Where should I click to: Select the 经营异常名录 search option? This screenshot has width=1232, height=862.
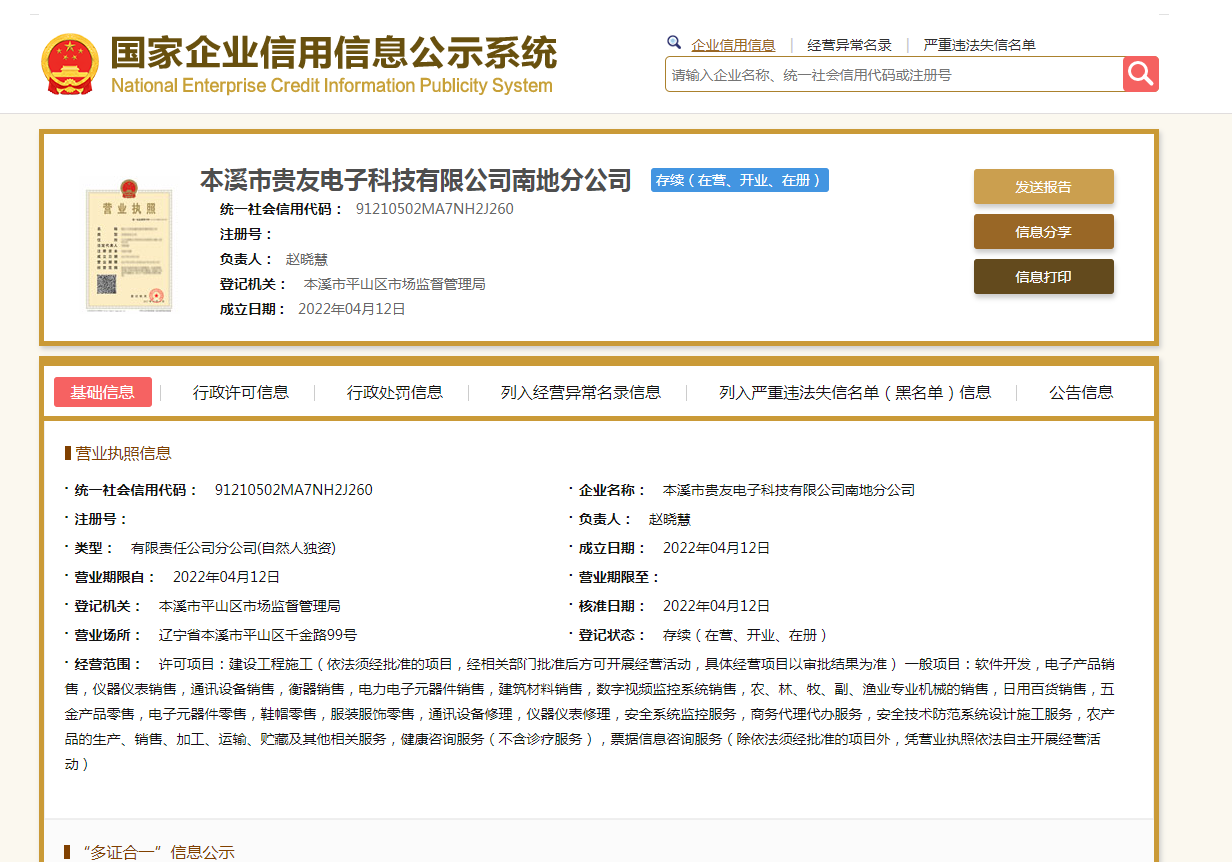[x=849, y=45]
